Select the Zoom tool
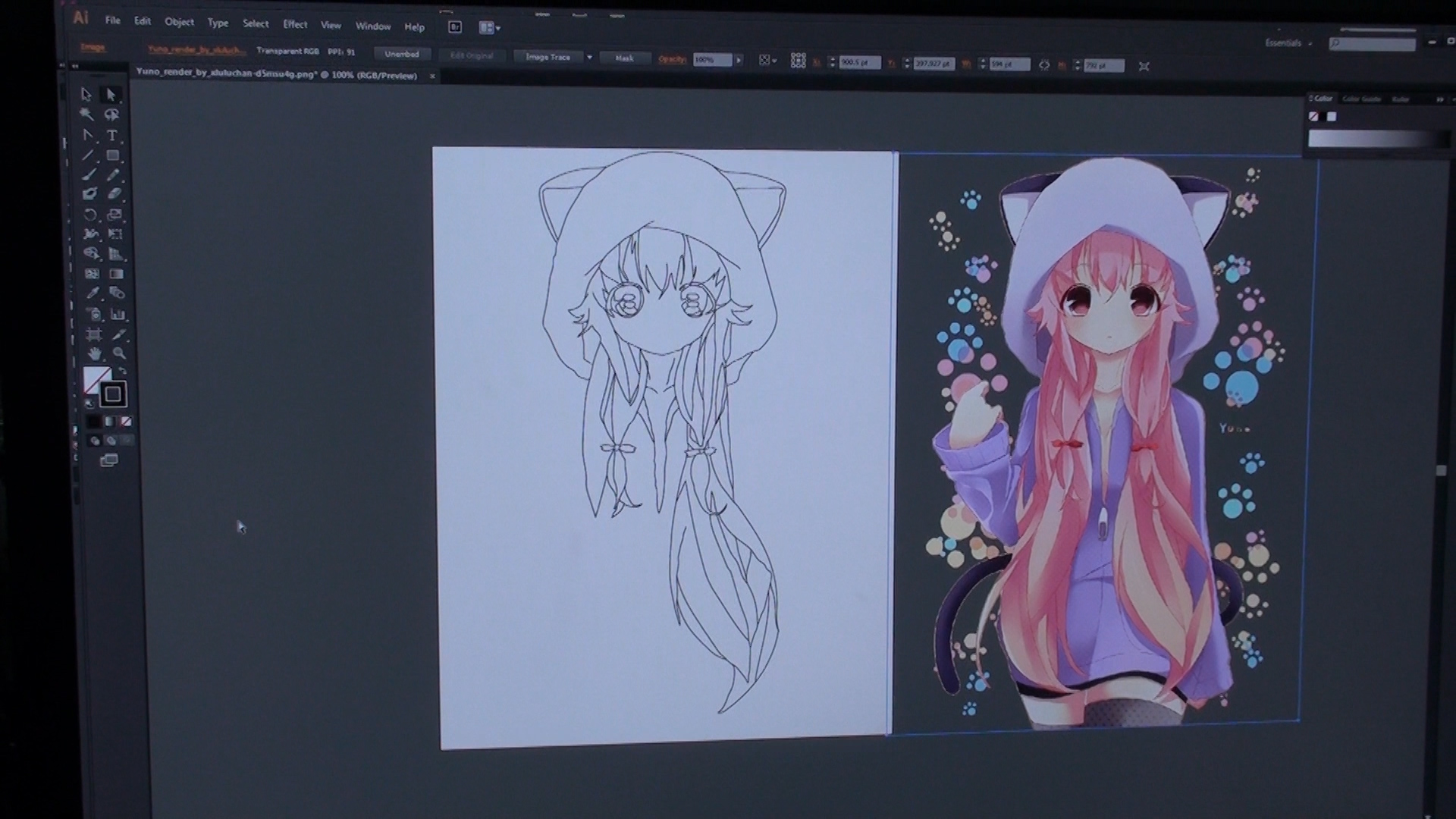 [119, 353]
